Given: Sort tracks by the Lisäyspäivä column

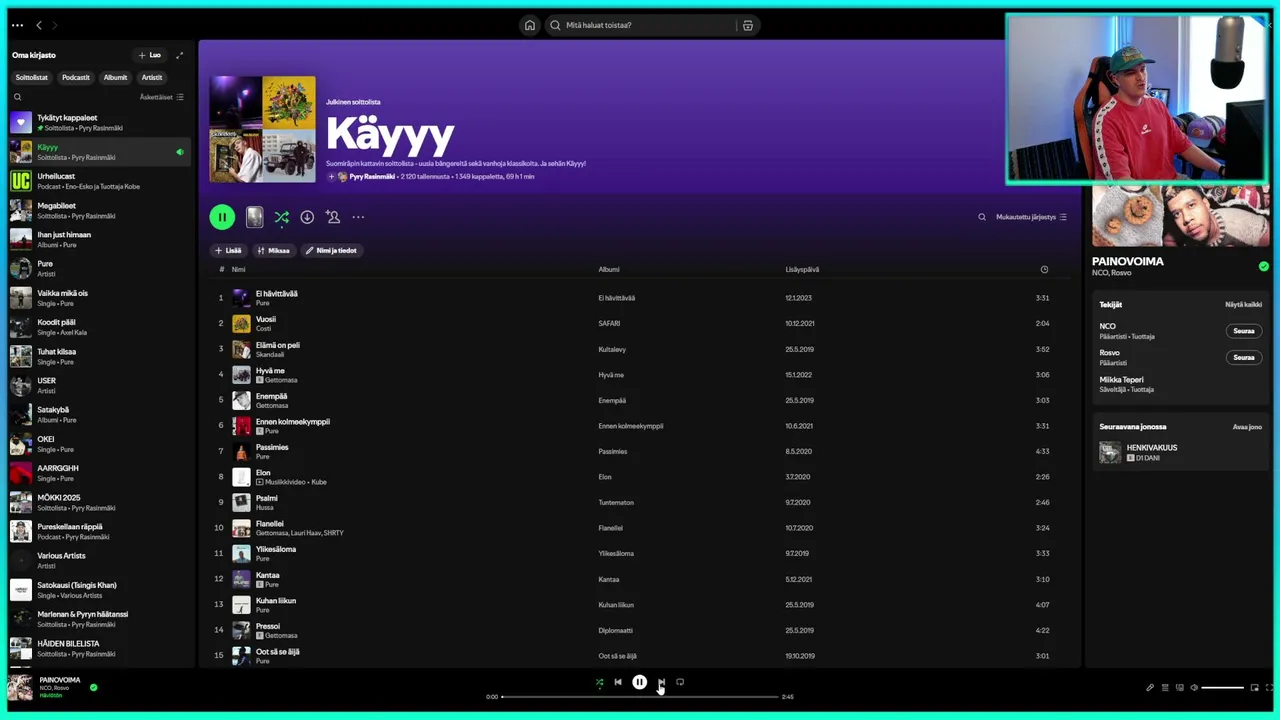Looking at the screenshot, I should 802,269.
